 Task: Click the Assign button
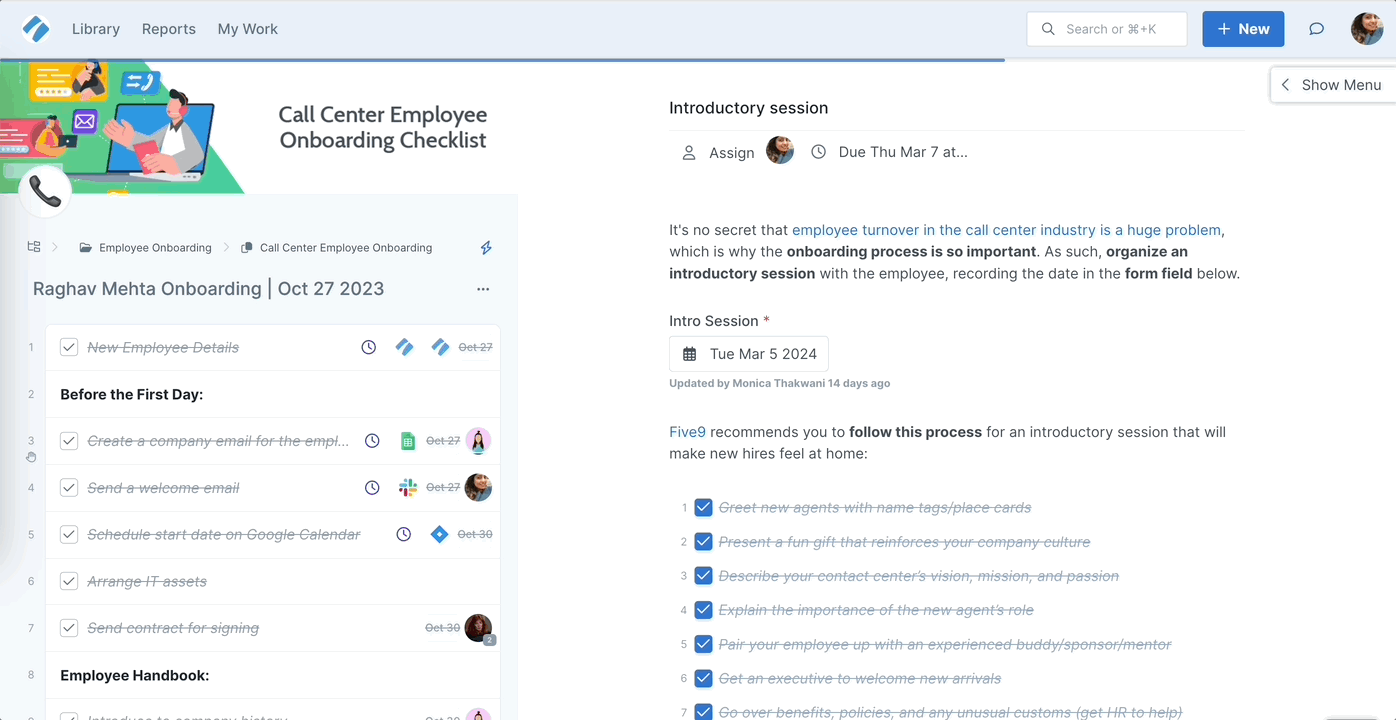[718, 153]
